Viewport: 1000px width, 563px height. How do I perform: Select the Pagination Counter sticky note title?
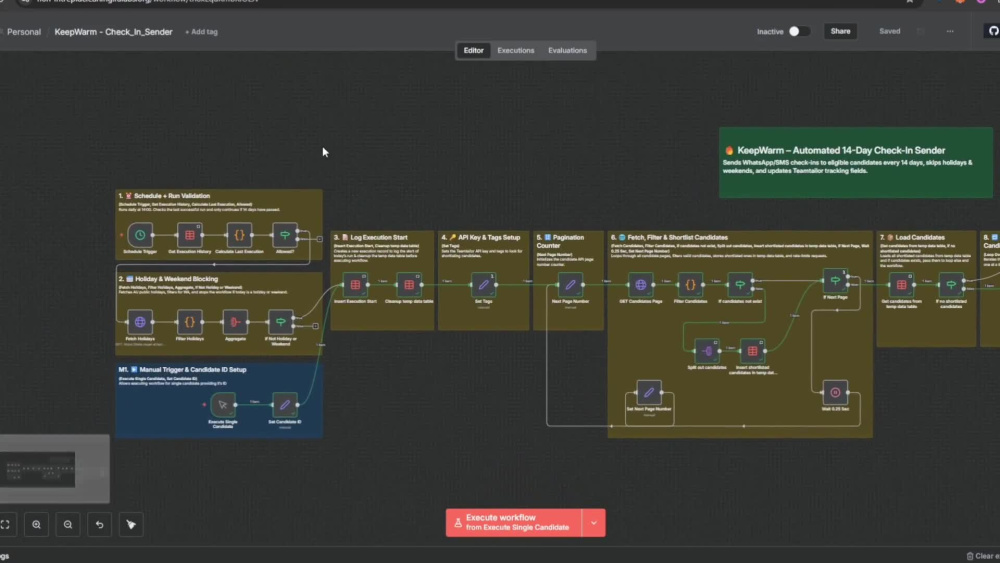561,241
